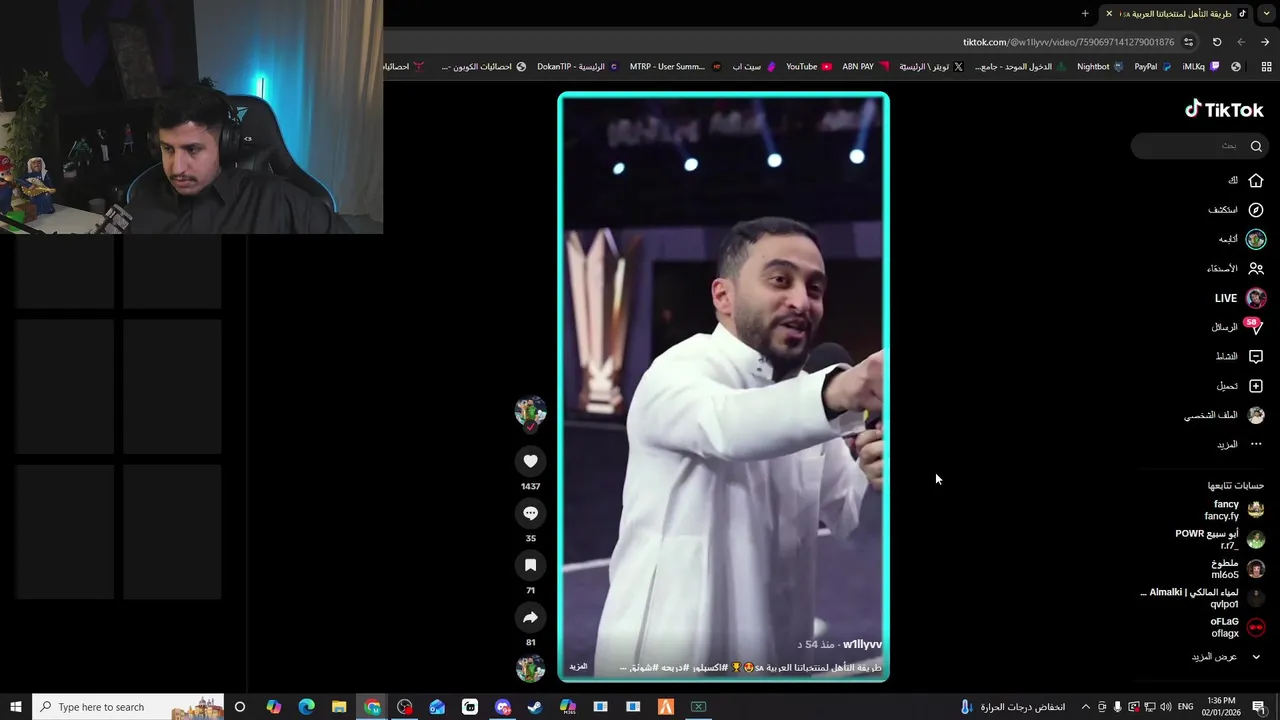1280x720 pixels.
Task: Open the More three-dots menu
Action: tap(1256, 444)
